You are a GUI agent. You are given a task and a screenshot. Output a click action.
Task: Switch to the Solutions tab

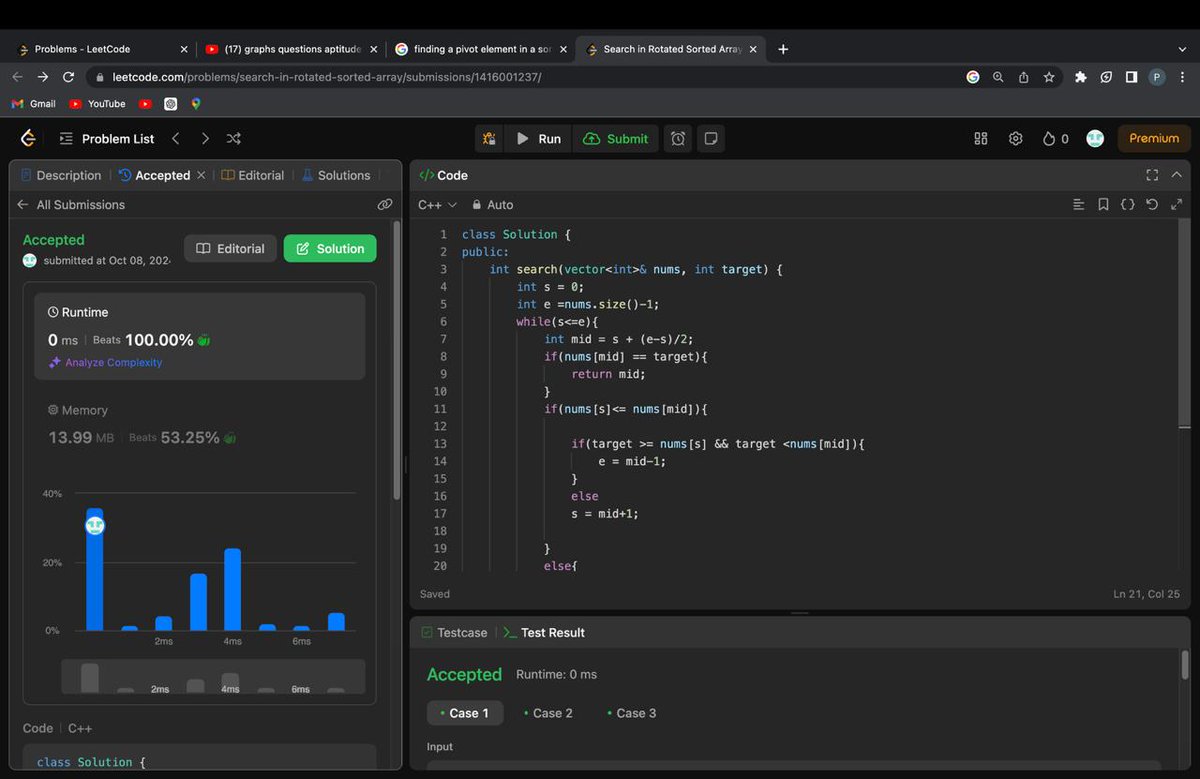click(336, 175)
